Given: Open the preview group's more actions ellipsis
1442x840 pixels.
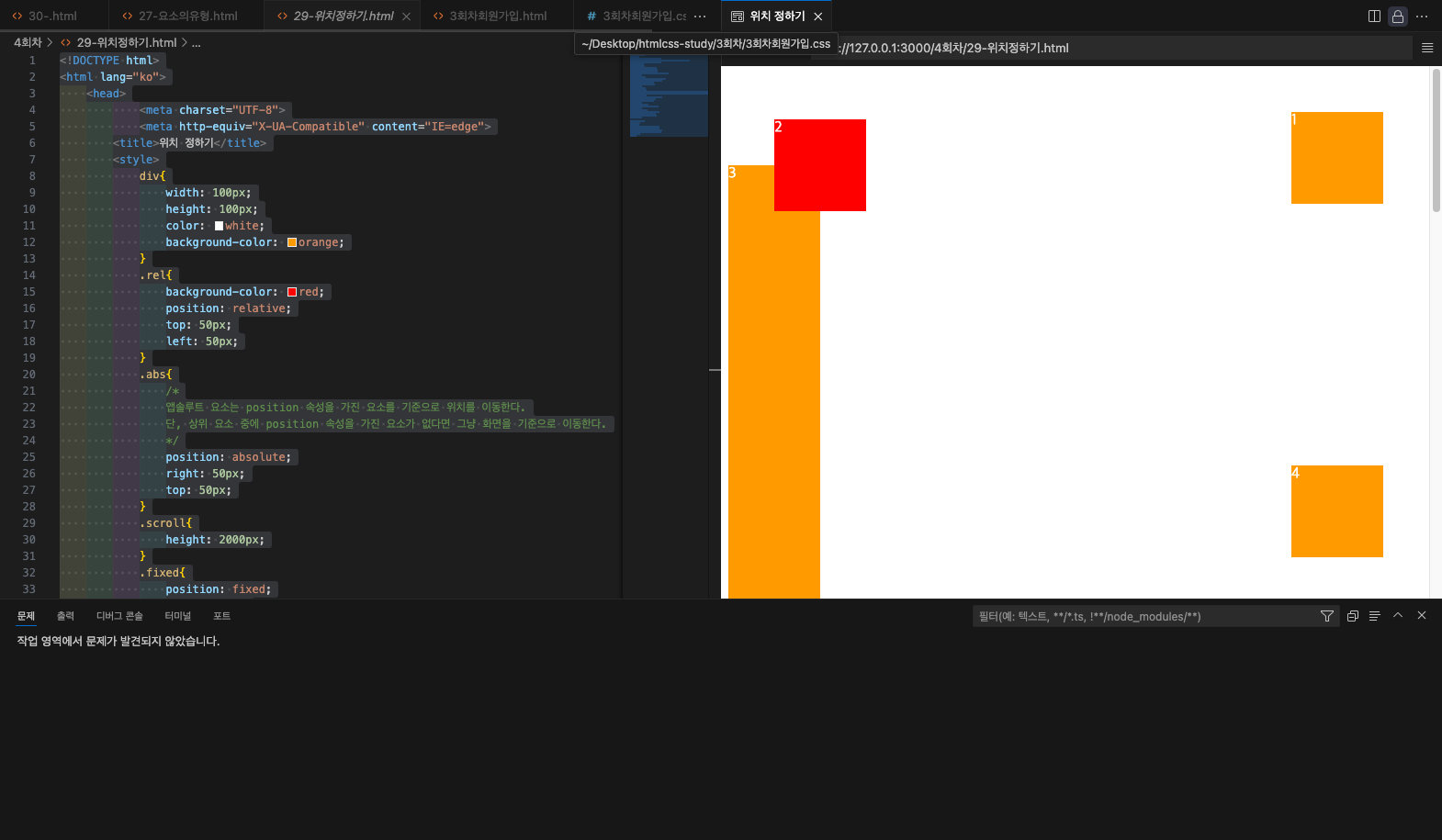Looking at the screenshot, I should (1422, 17).
